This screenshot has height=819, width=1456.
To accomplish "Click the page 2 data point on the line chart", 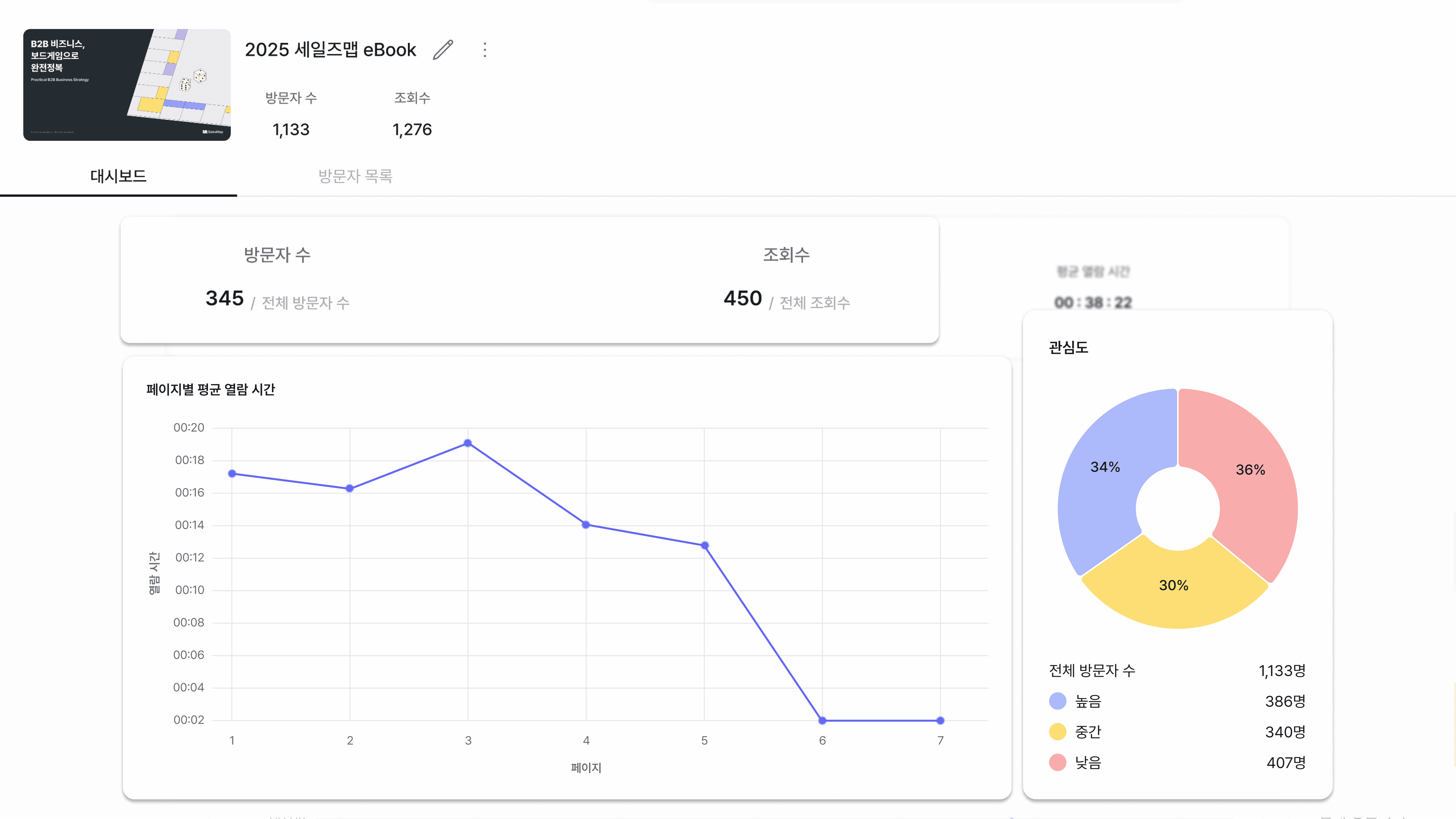I will [350, 488].
